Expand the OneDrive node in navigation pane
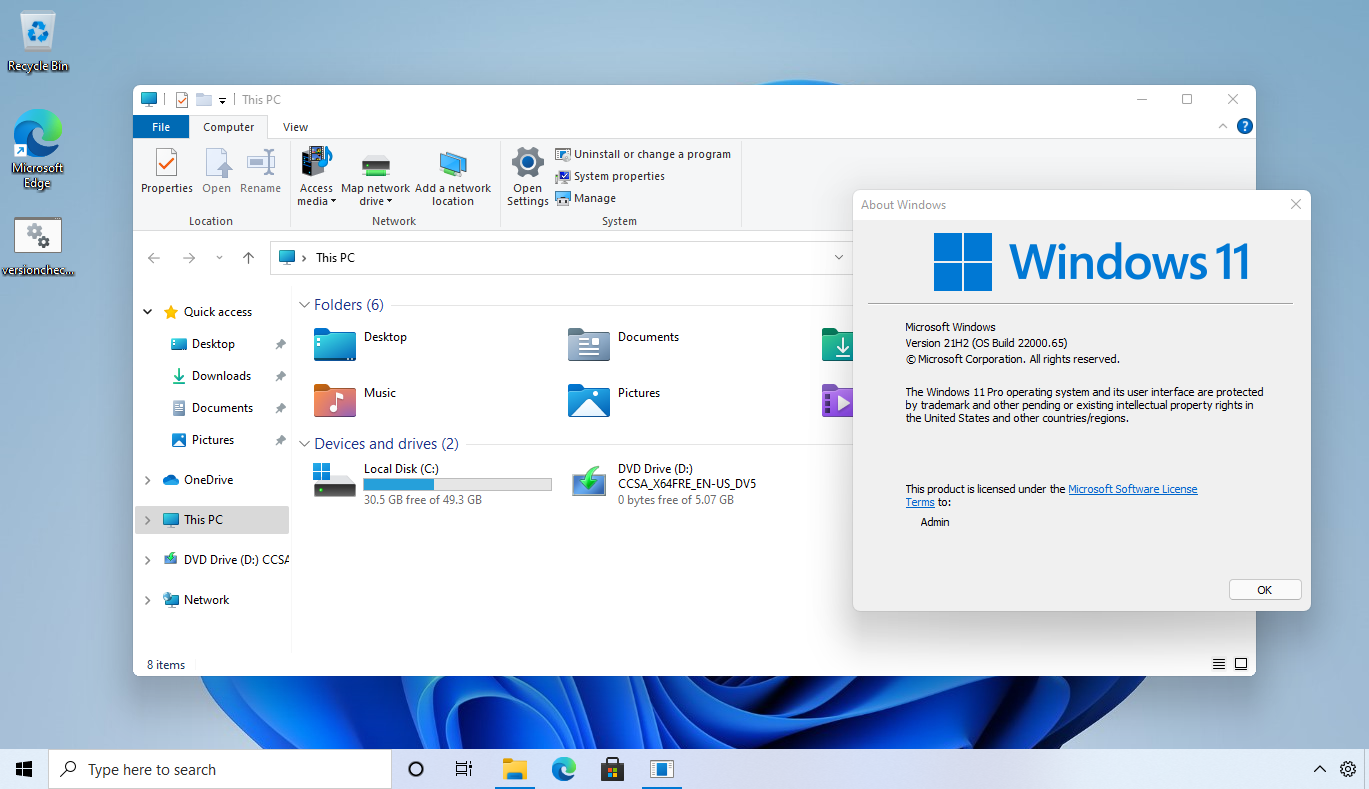 (148, 480)
